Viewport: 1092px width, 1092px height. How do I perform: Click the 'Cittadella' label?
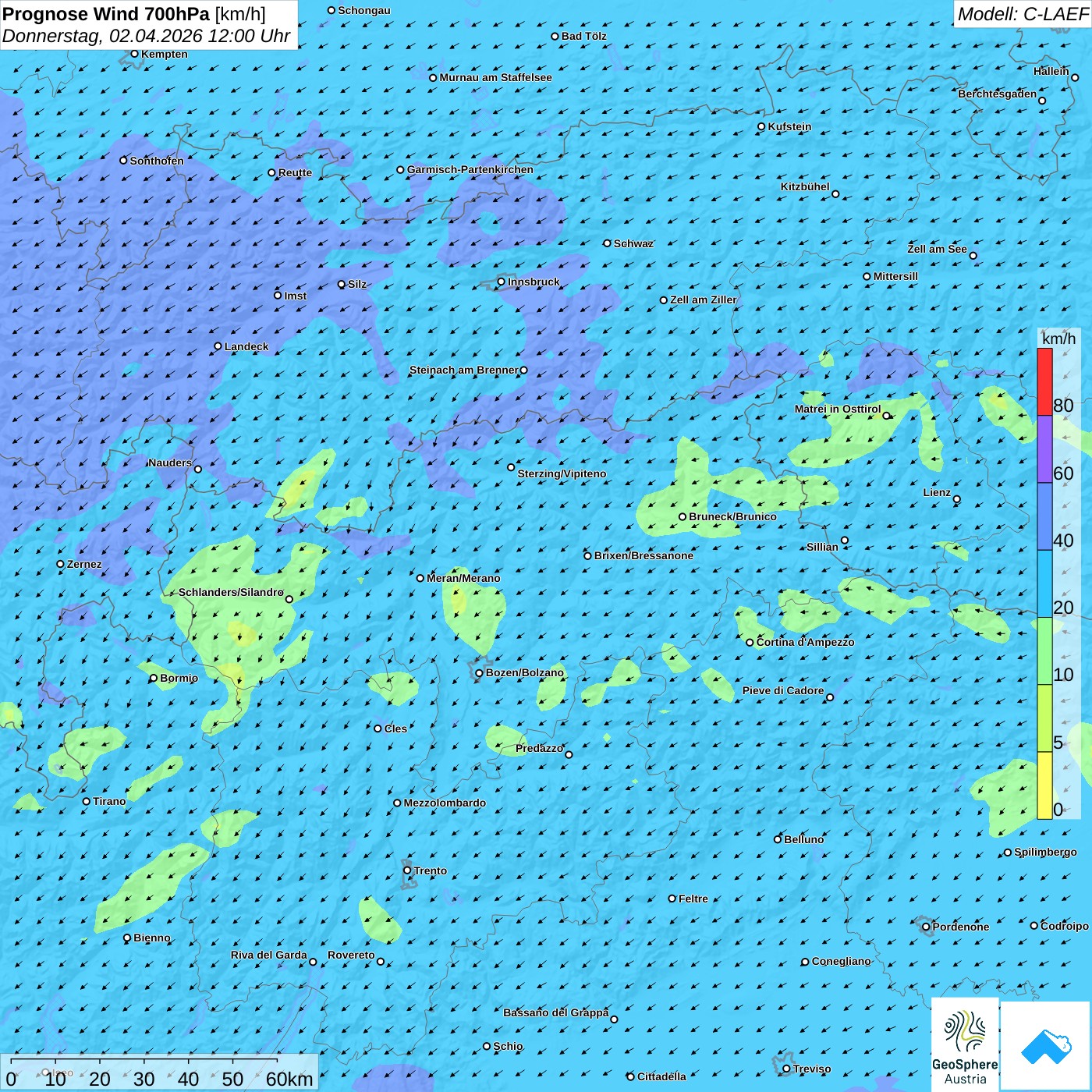click(661, 1076)
